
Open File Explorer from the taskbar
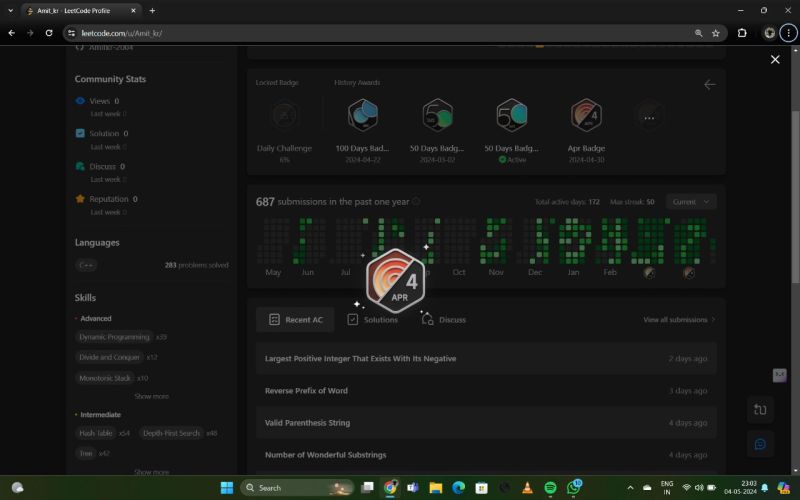[x=435, y=488]
